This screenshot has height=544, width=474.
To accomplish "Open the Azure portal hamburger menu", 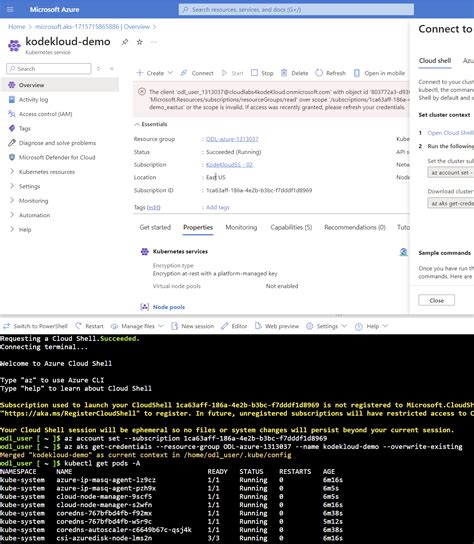I will pos(10,9).
